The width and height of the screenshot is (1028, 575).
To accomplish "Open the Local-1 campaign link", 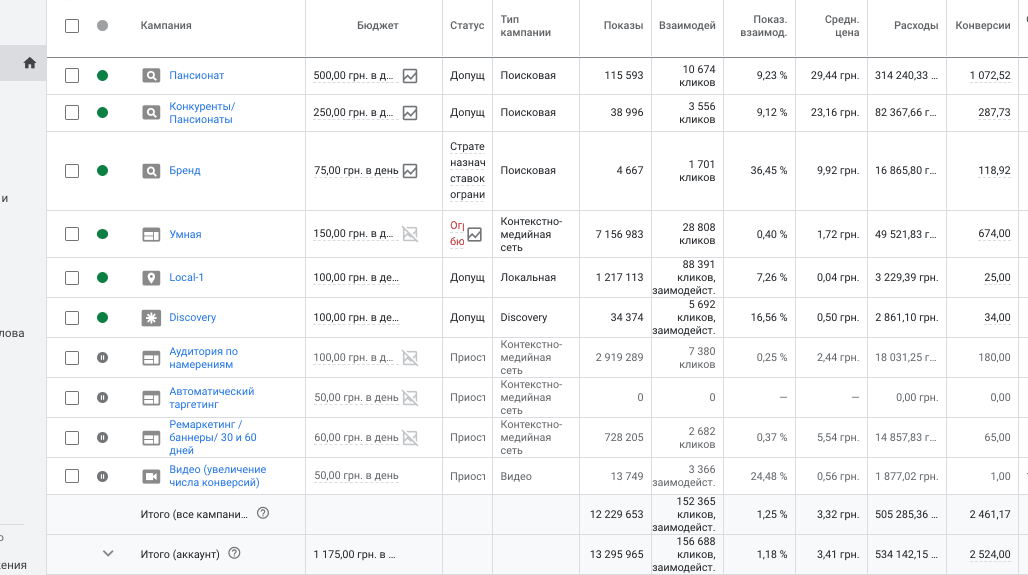I will pos(186,277).
